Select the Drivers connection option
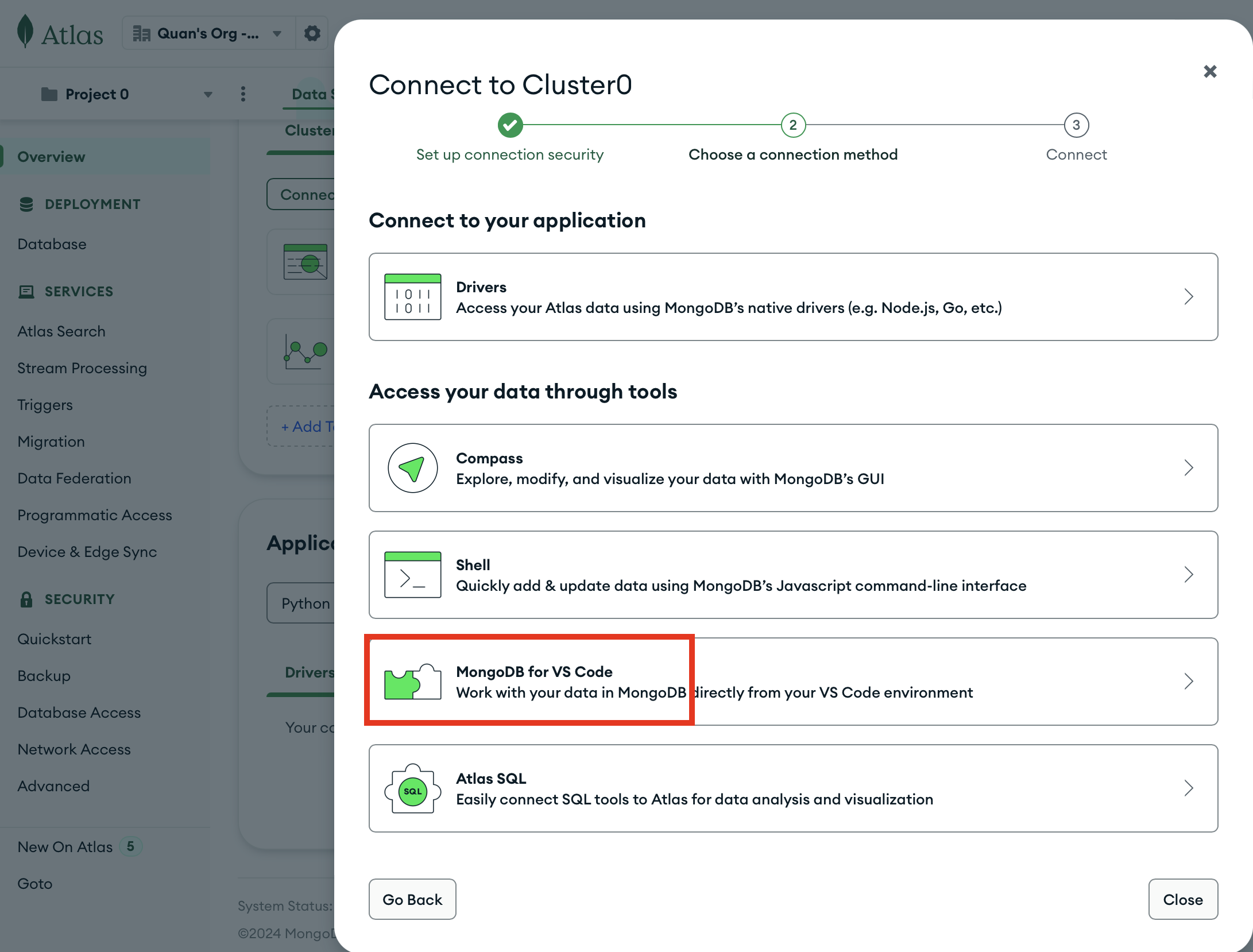This screenshot has width=1253, height=952. point(793,297)
